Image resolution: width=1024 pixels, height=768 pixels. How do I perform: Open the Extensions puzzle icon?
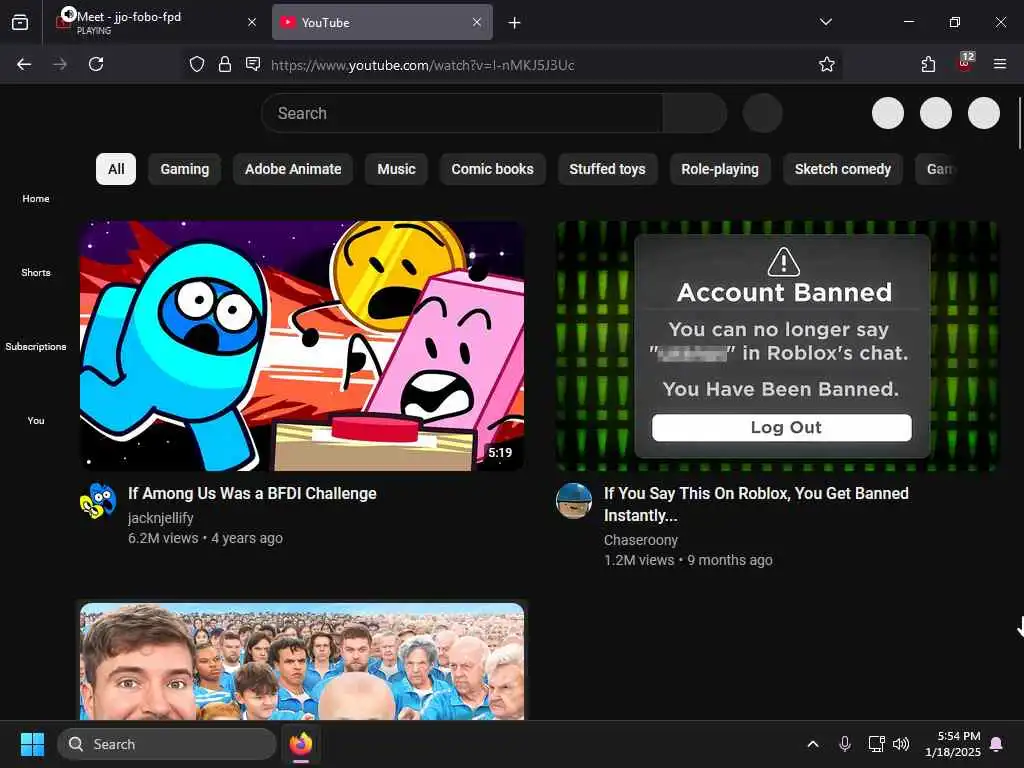[928, 64]
